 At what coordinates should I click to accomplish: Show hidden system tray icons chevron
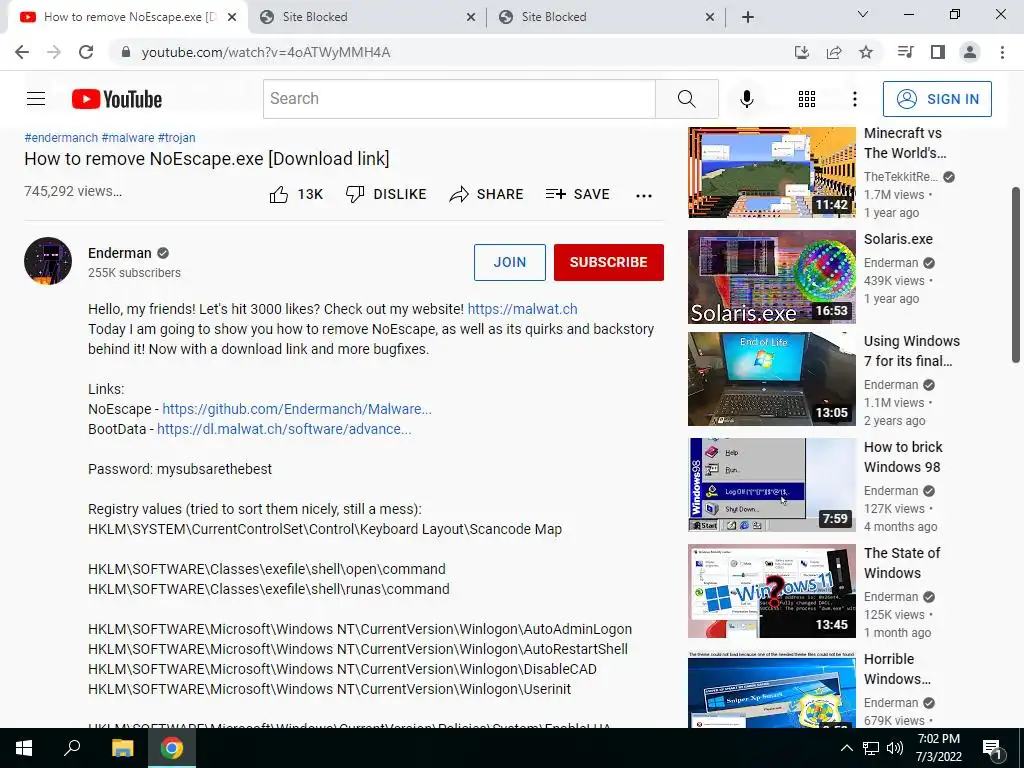[846, 748]
